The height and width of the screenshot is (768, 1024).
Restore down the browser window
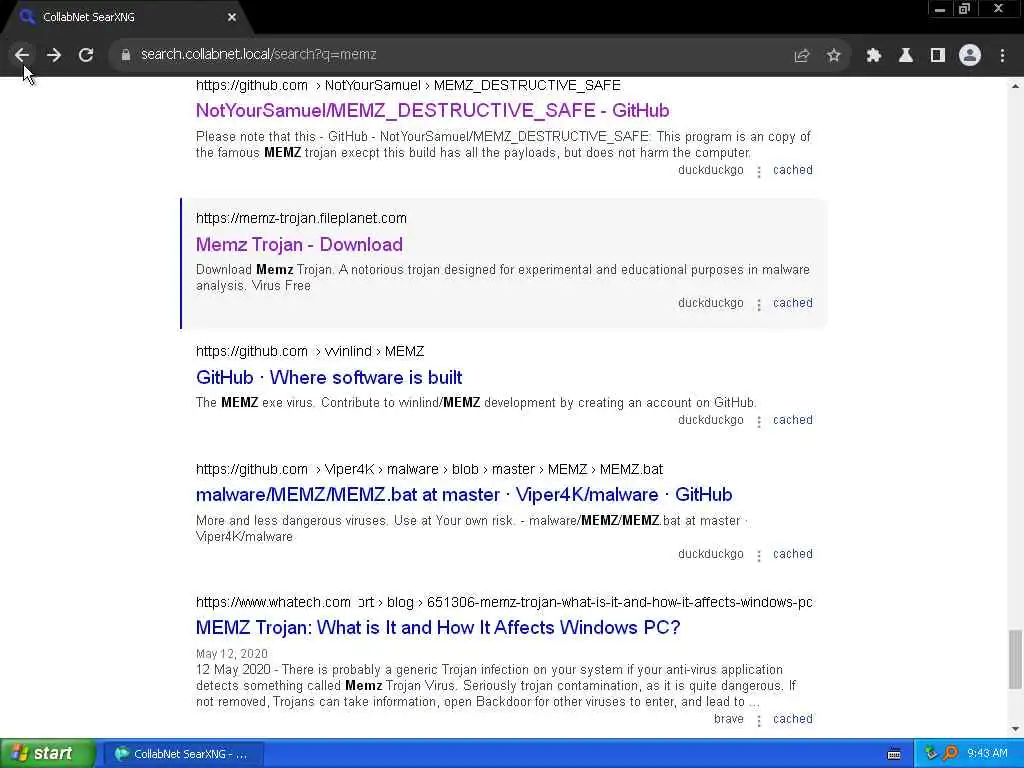pos(965,9)
